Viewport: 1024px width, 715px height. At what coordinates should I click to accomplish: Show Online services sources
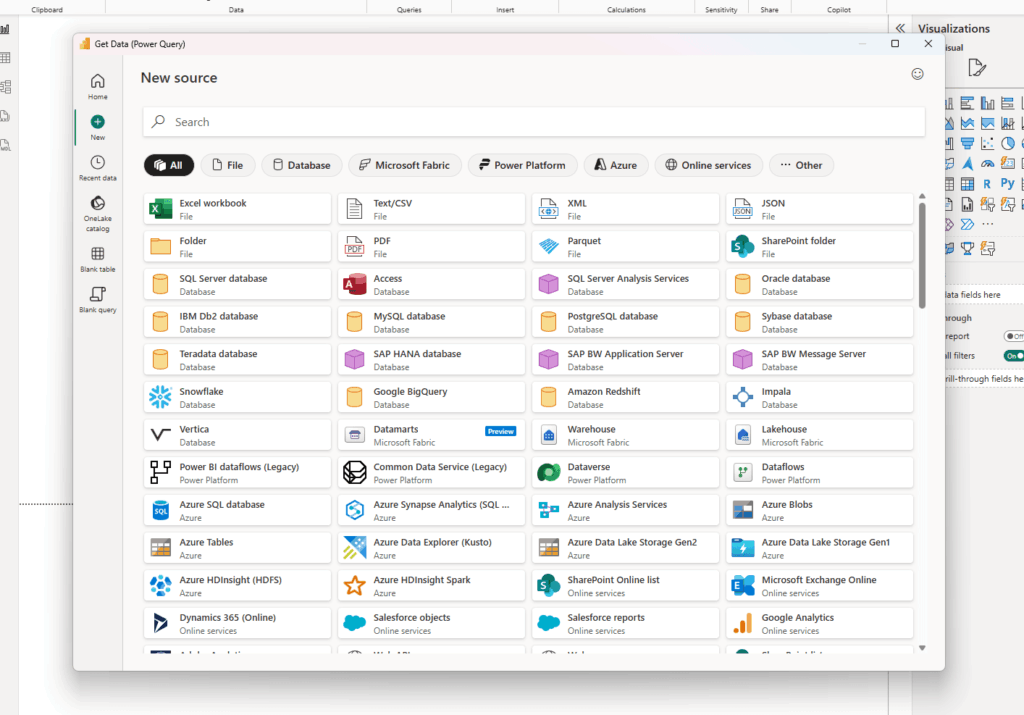pyautogui.click(x=708, y=165)
